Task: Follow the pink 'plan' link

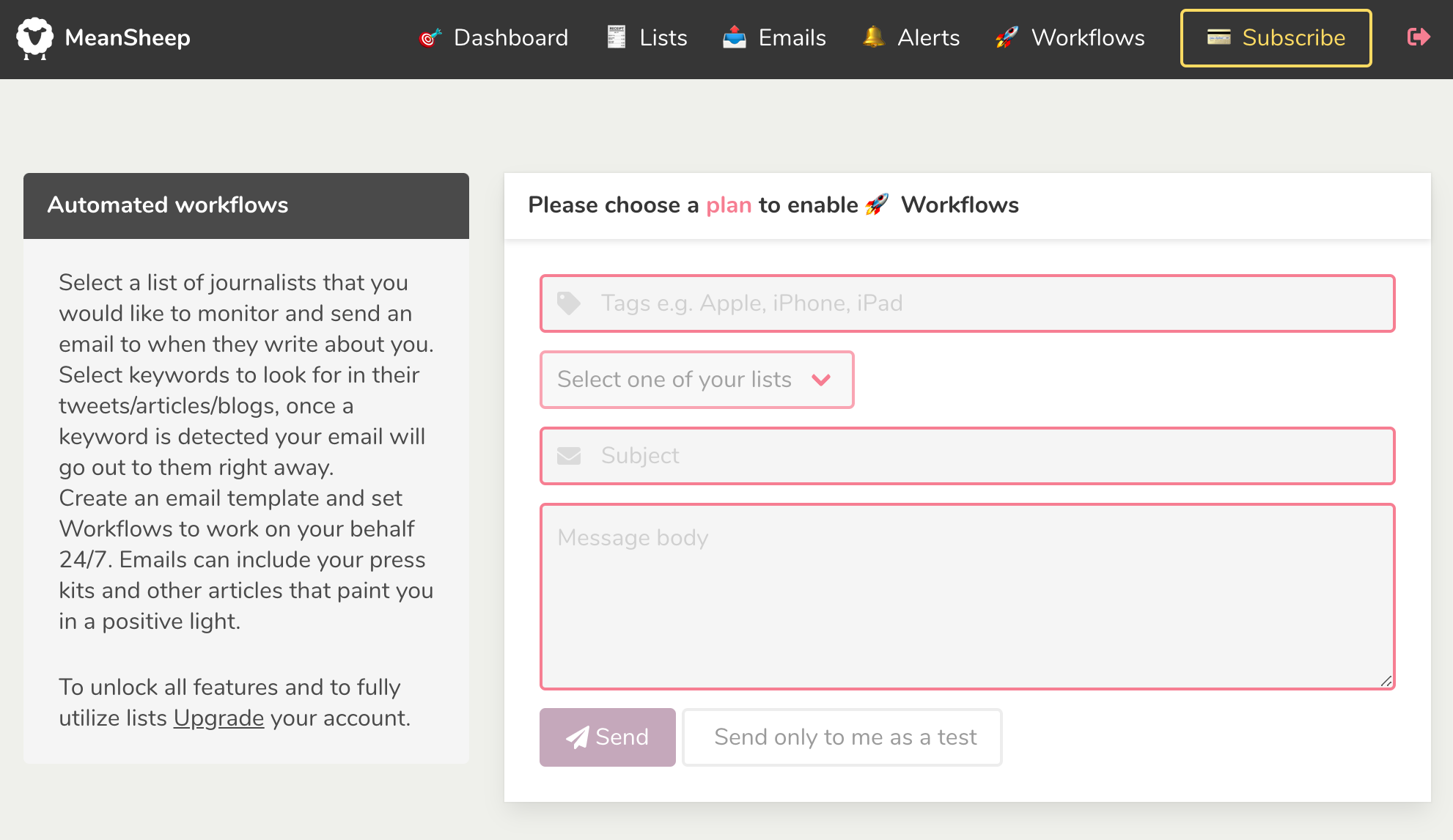Action: (x=729, y=205)
